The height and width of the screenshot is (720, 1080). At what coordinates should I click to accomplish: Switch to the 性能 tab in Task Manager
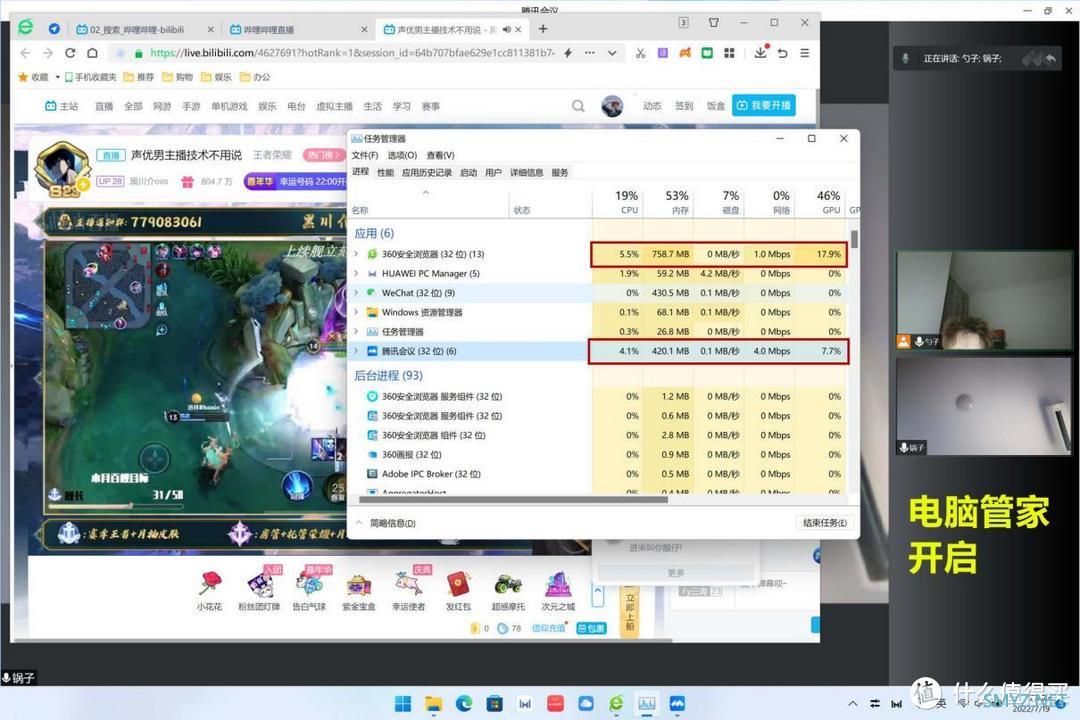pyautogui.click(x=385, y=172)
